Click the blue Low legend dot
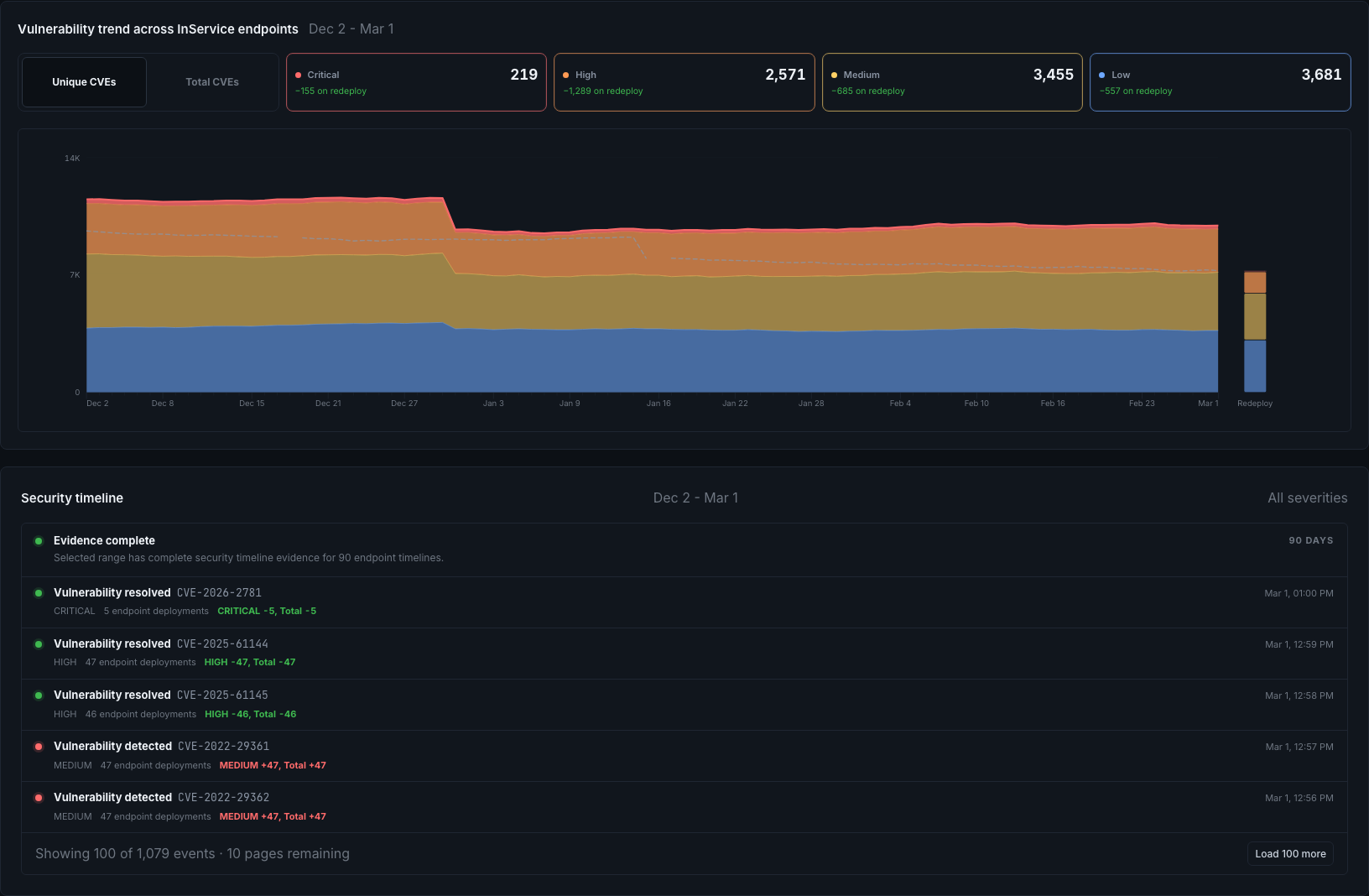Image resolution: width=1369 pixels, height=896 pixels. pyautogui.click(x=1102, y=76)
